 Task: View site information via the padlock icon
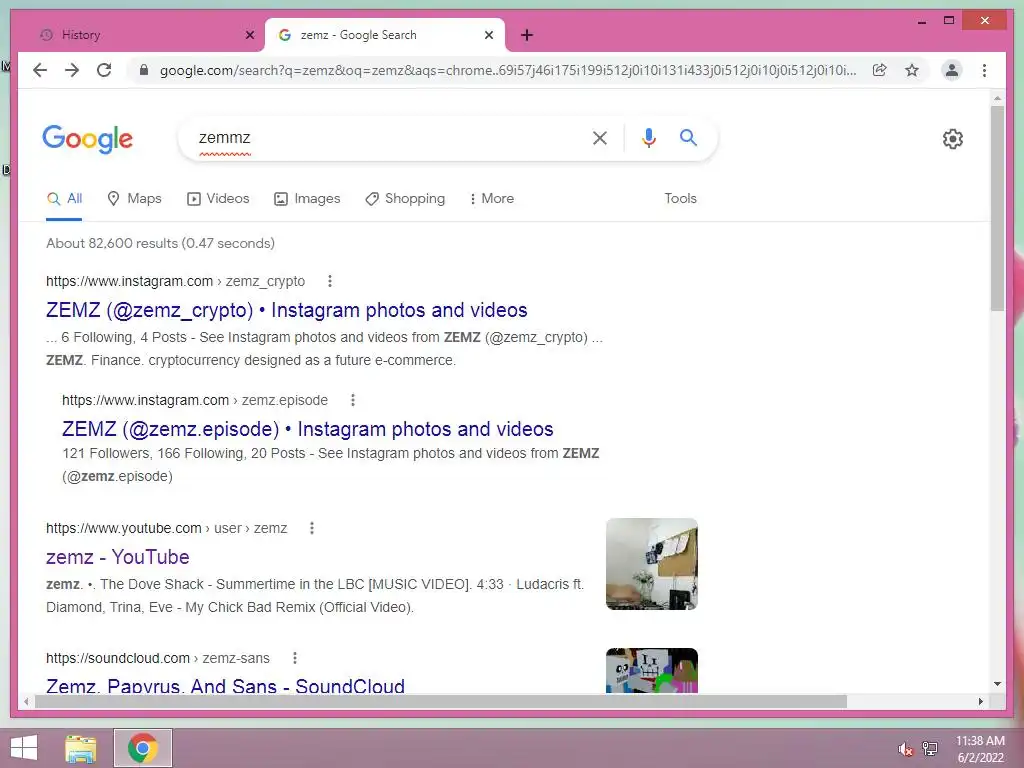(144, 70)
